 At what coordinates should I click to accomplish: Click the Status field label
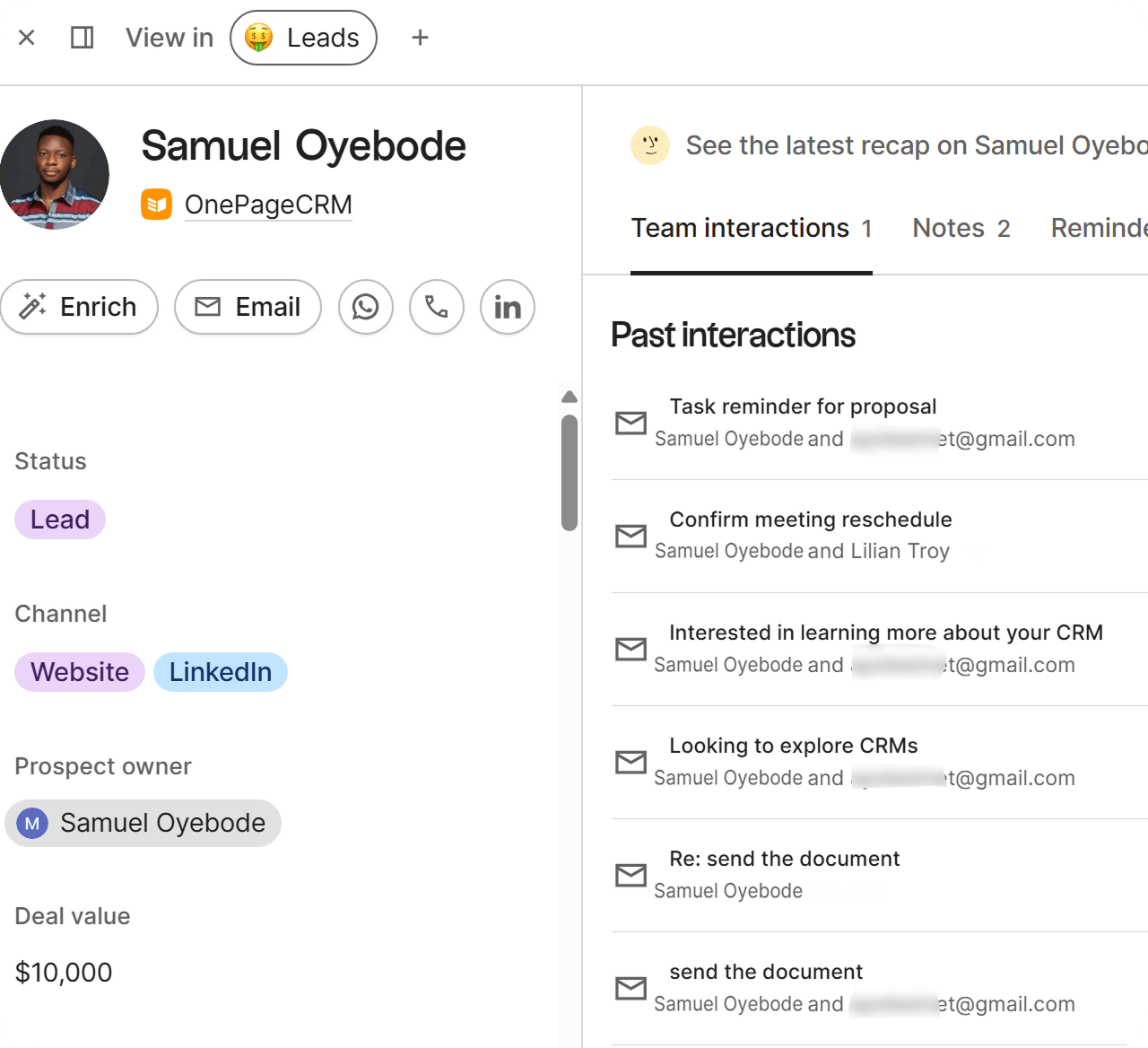tap(50, 461)
